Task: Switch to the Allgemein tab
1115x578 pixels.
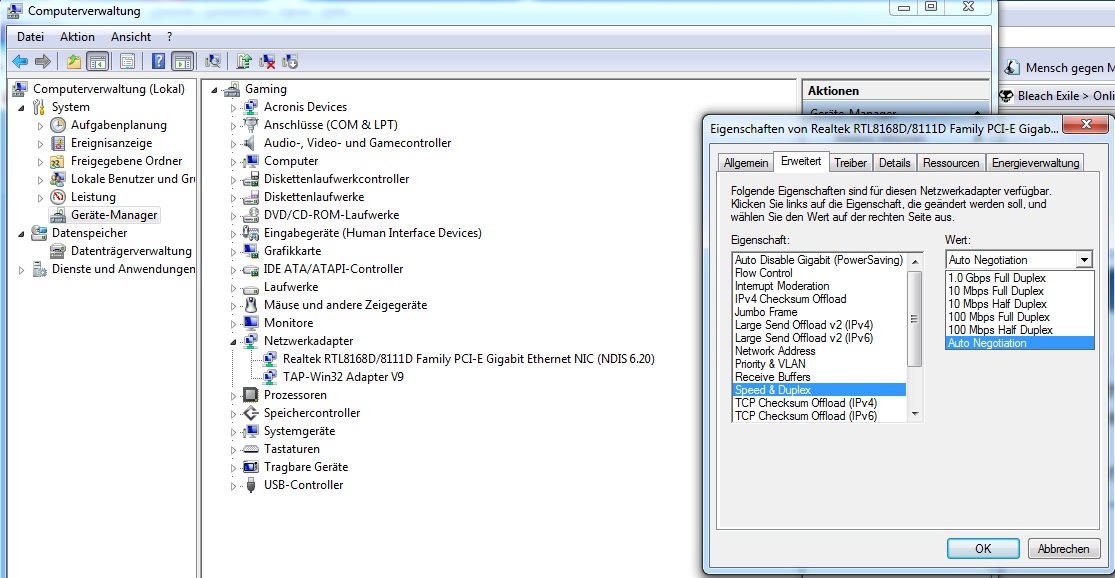Action: [746, 163]
